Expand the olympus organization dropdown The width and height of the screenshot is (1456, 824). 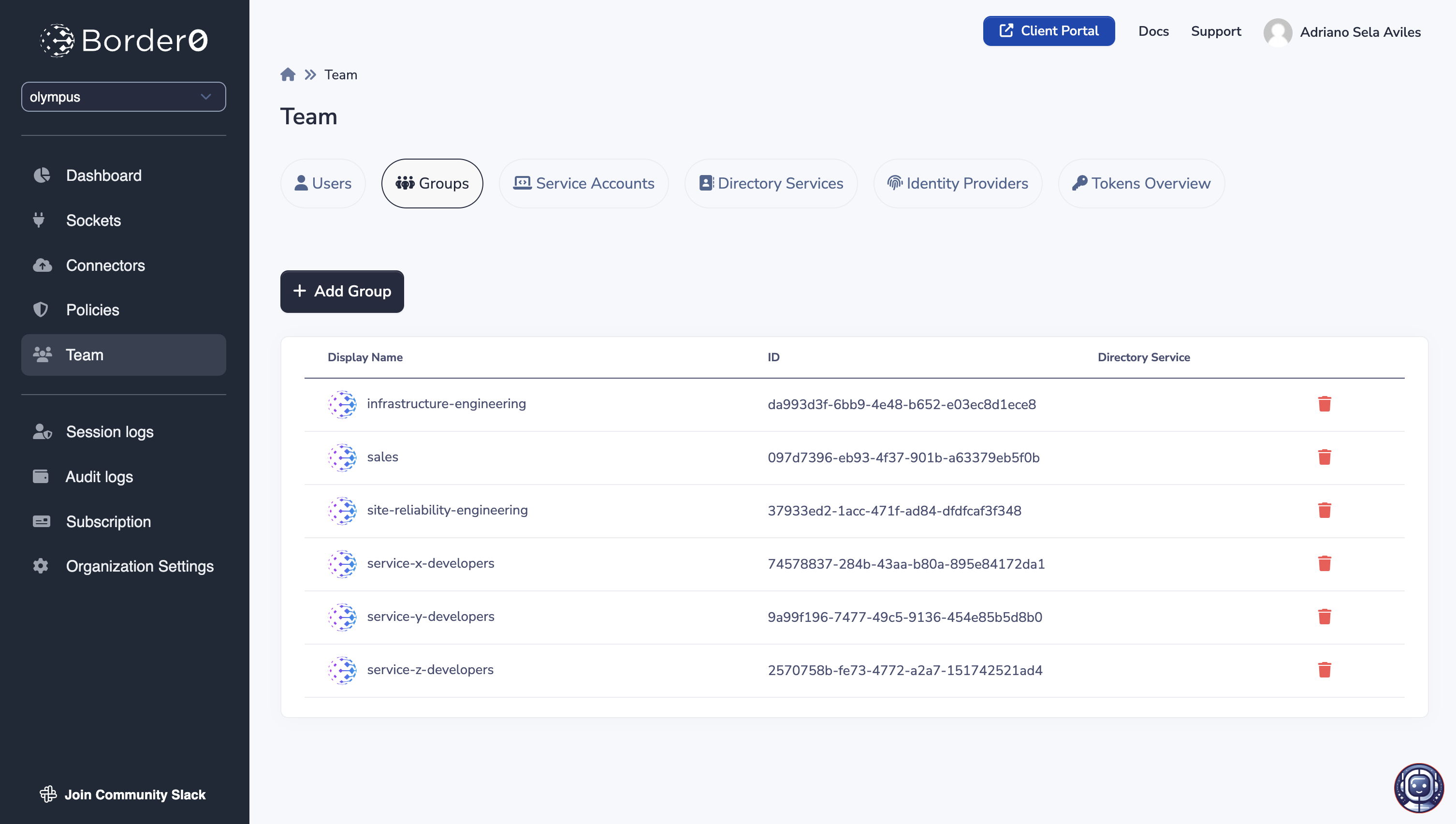(122, 96)
